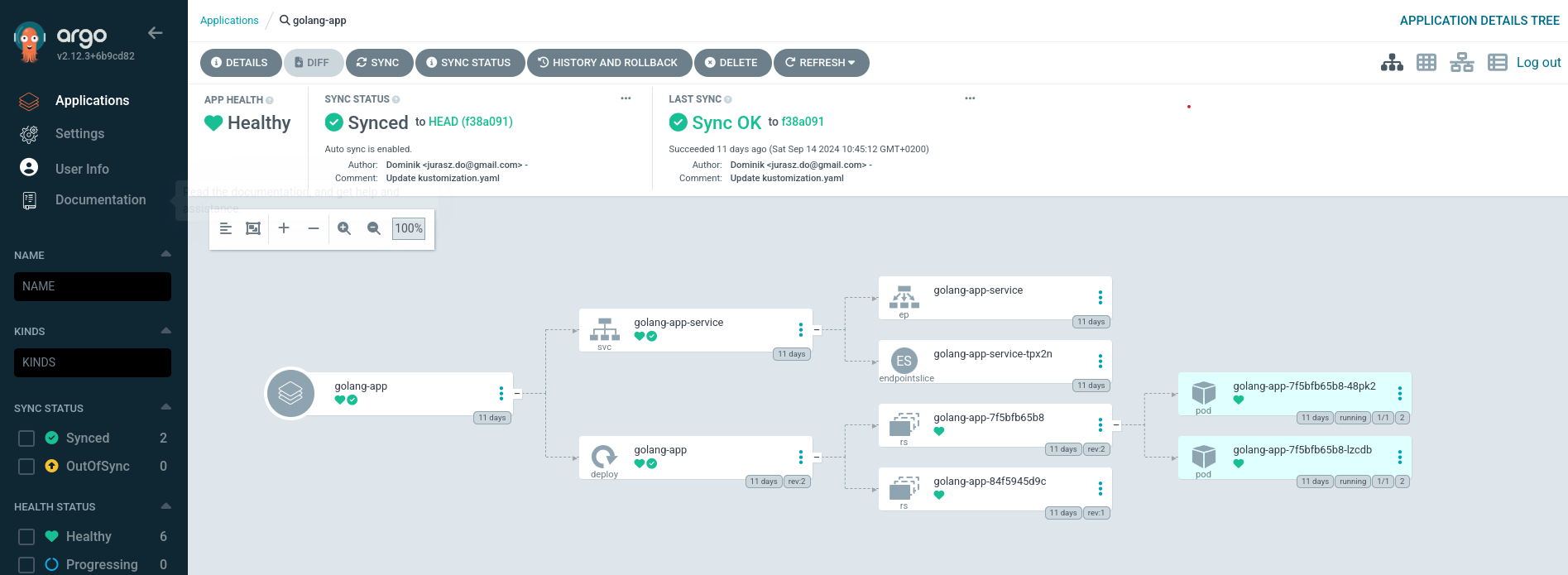Switch to the list view icon
Viewport: 1568px width, 575px height.
pos(1498,62)
